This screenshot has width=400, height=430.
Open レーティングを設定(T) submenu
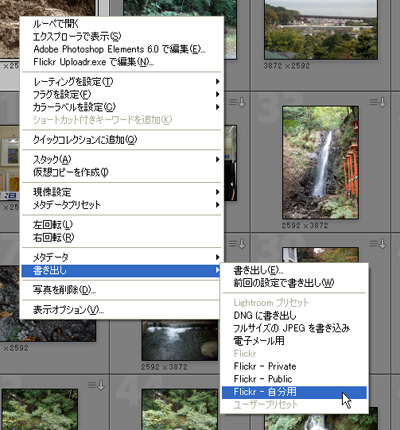click(x=122, y=81)
